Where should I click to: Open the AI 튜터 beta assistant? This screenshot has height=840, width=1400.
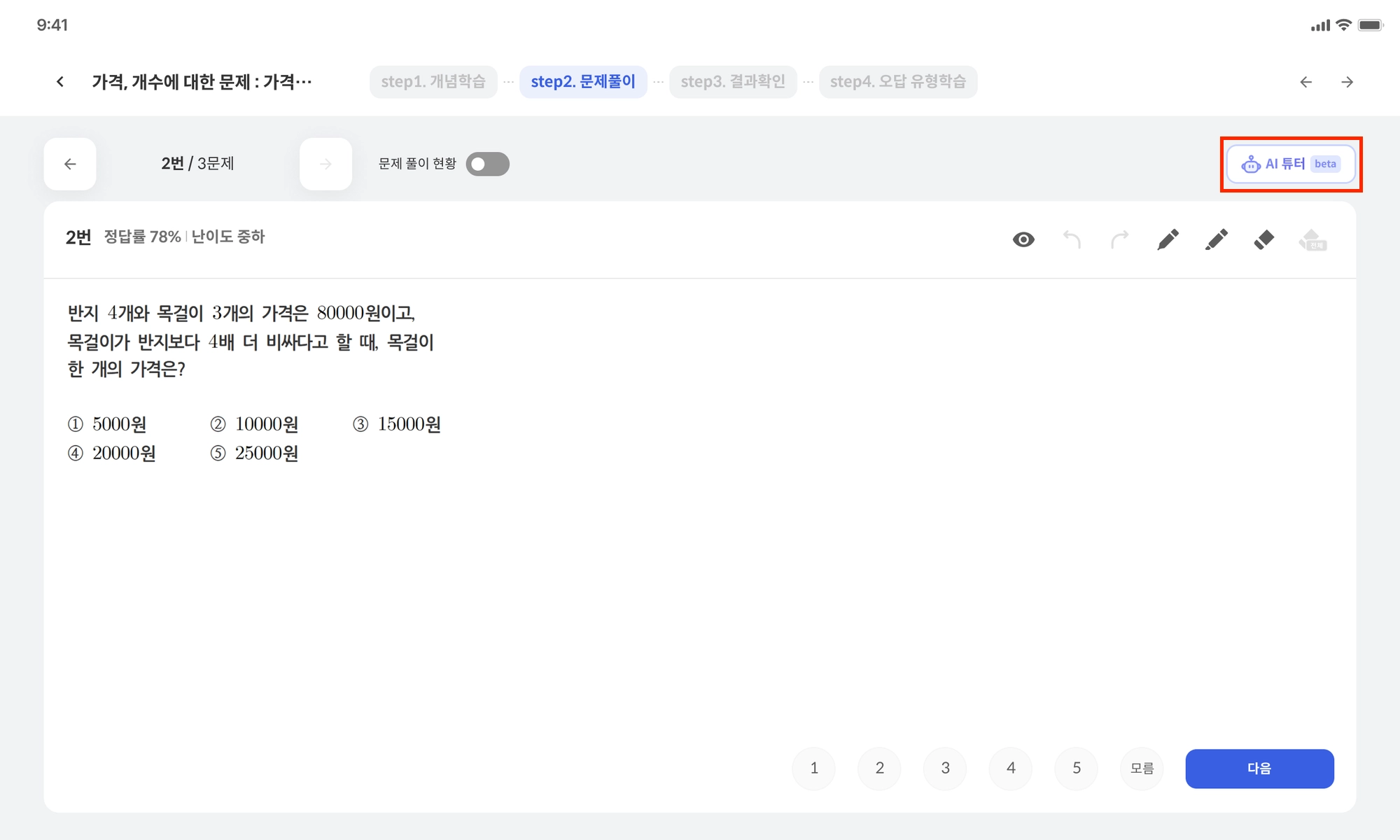(x=1291, y=164)
